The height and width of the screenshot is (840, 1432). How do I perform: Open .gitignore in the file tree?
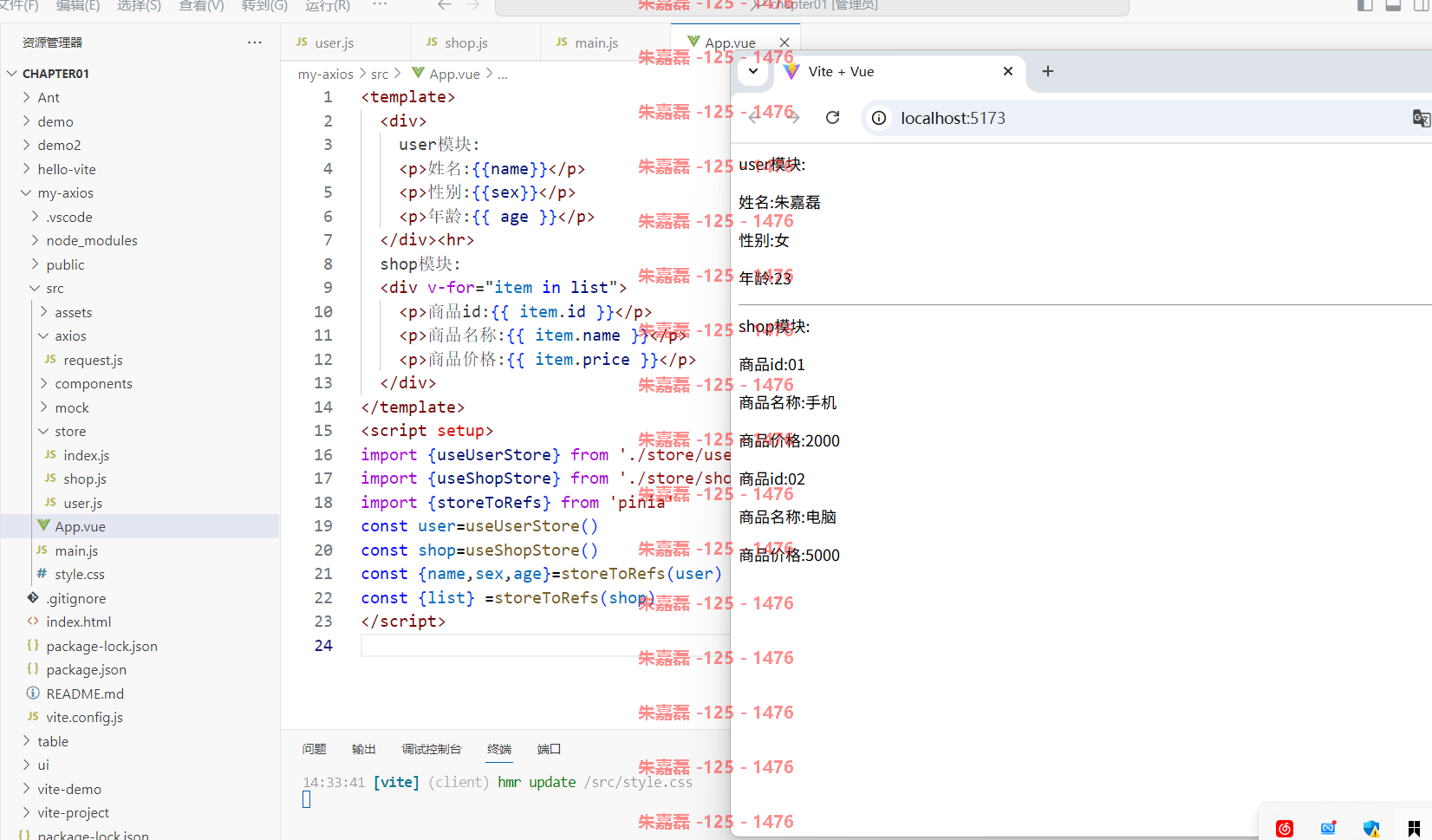tap(75, 598)
